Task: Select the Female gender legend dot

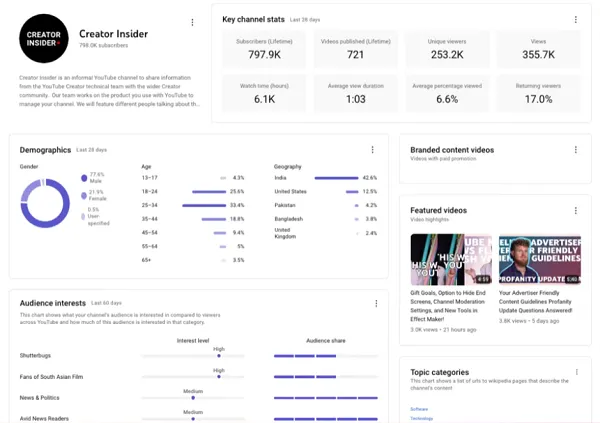Action: [x=84, y=196]
